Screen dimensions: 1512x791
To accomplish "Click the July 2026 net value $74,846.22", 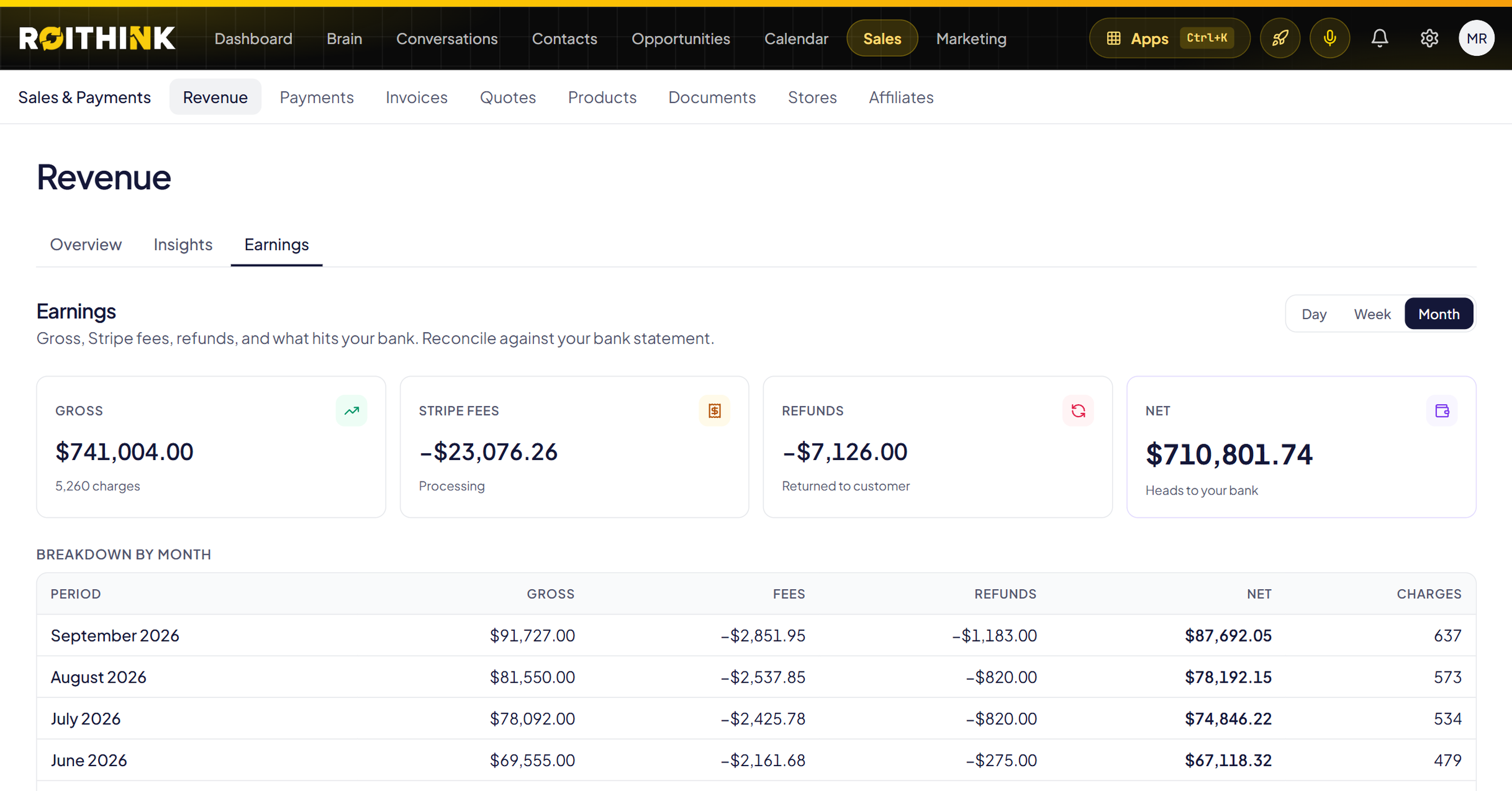I will tap(1228, 719).
